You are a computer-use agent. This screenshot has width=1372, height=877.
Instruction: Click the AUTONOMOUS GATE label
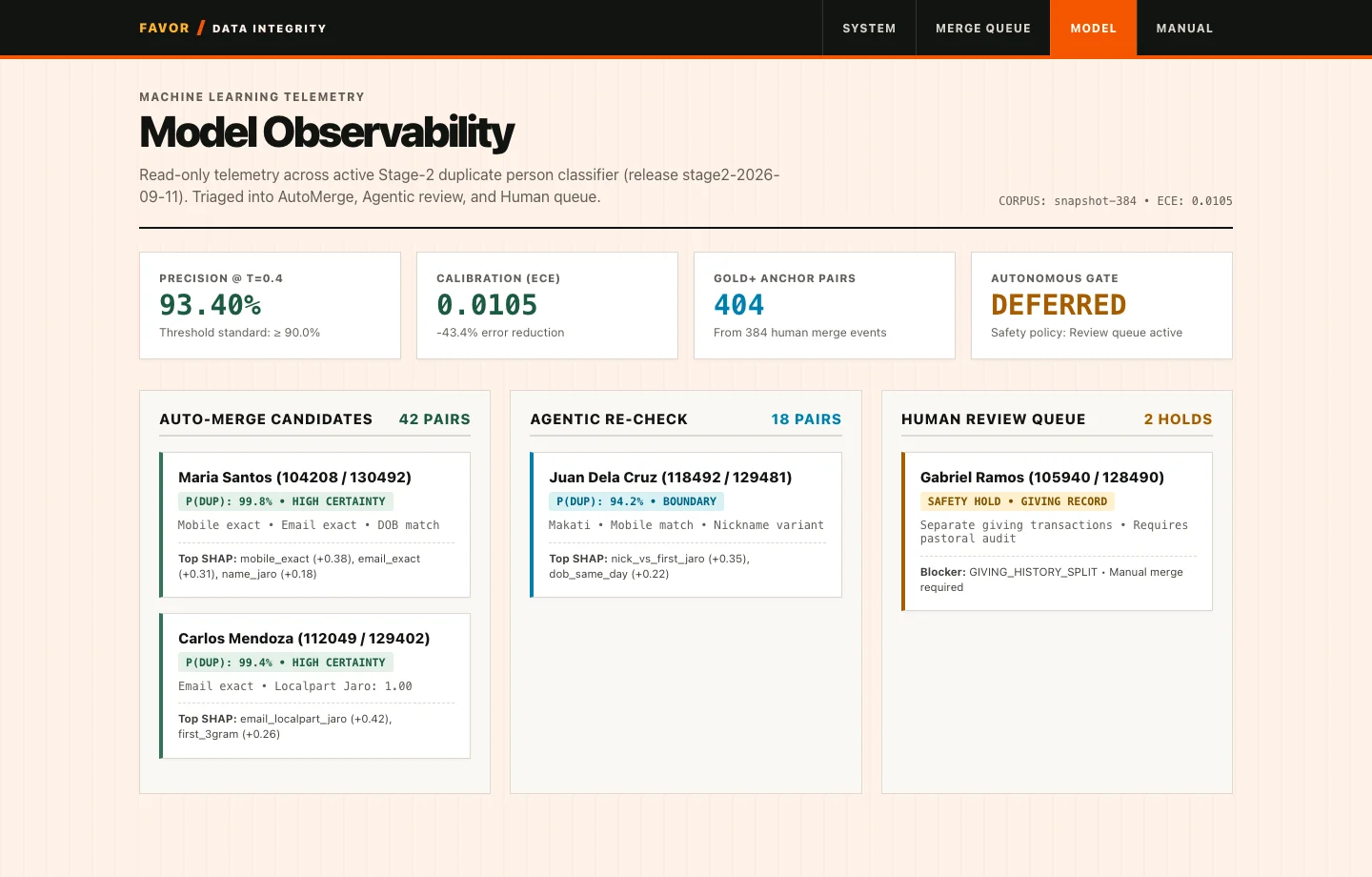1055,278
